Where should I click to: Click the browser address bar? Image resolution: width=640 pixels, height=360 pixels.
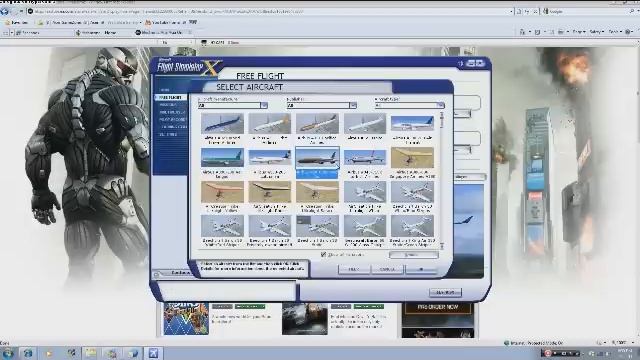(x=270, y=11)
